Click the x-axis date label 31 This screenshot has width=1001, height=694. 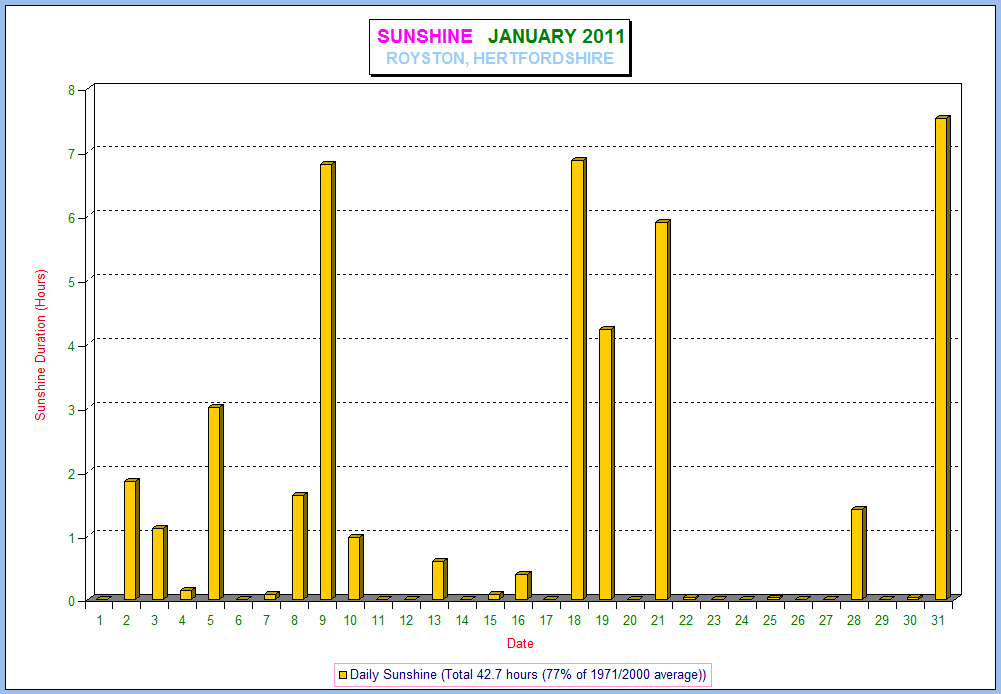(937, 620)
